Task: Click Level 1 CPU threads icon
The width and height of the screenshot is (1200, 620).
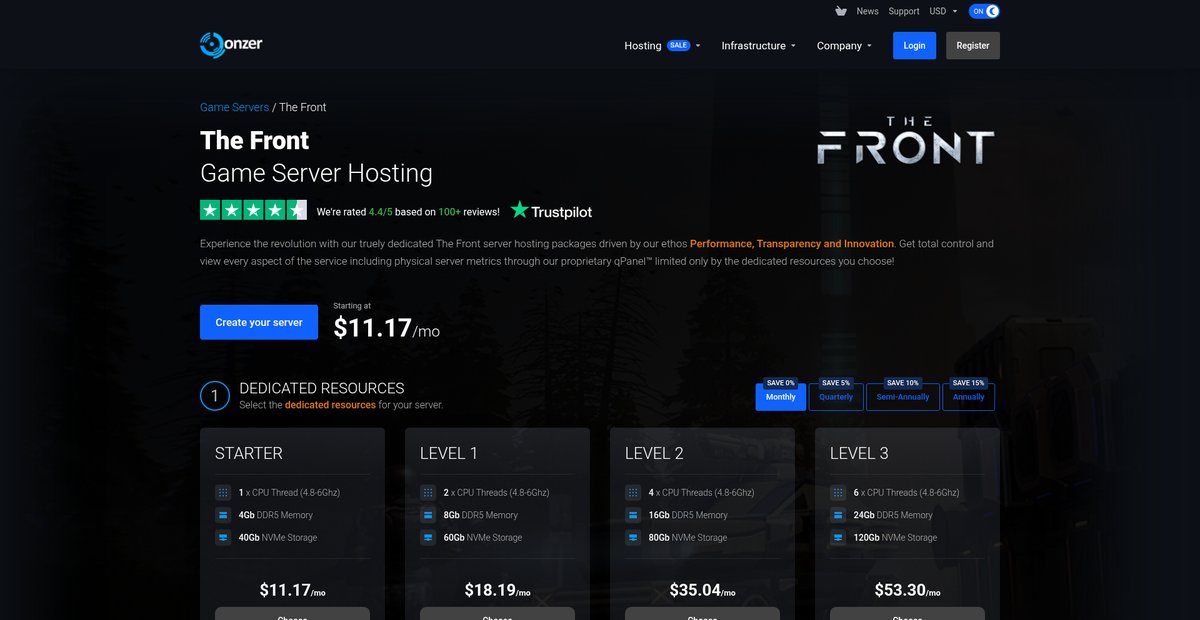Action: tap(428, 492)
